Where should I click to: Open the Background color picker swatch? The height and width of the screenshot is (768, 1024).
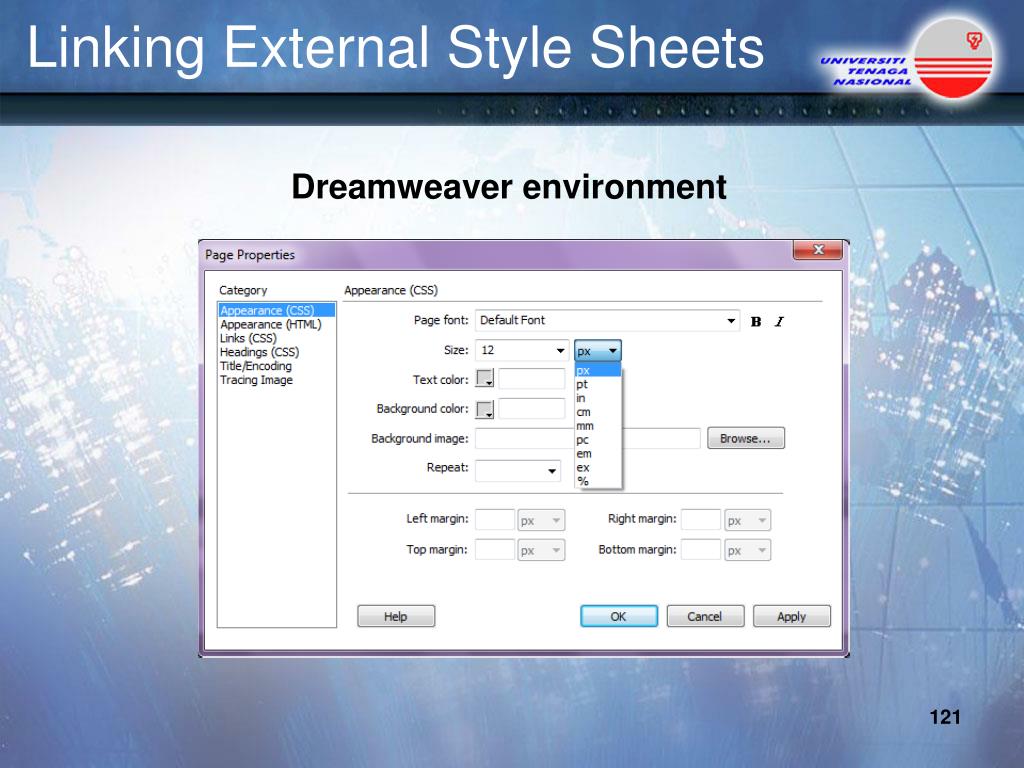pos(485,409)
